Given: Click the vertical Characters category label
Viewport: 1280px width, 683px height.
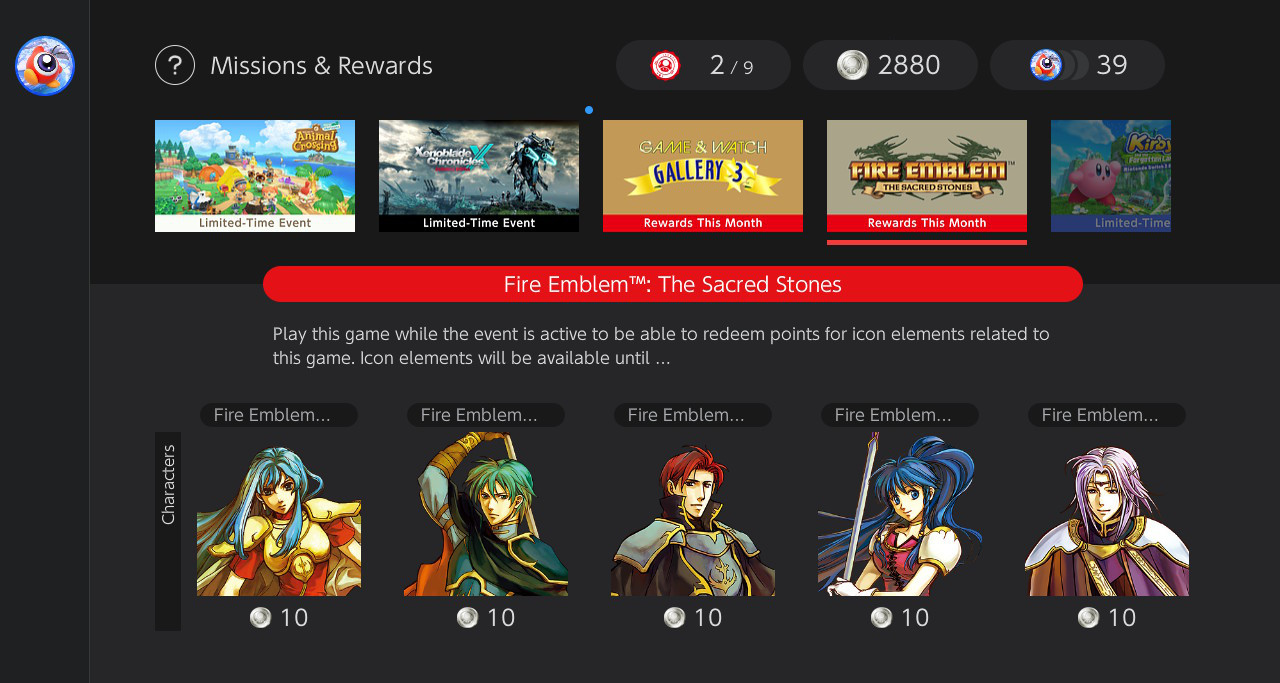Looking at the screenshot, I should coord(168,531).
